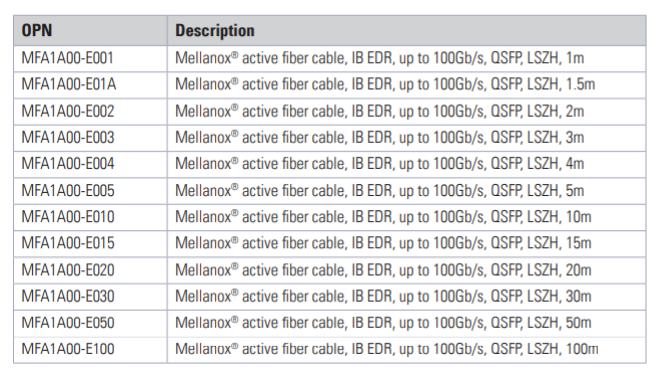Select the MFA1A00-E050 part number cell
This screenshot has width=661, height=379.
90,323
